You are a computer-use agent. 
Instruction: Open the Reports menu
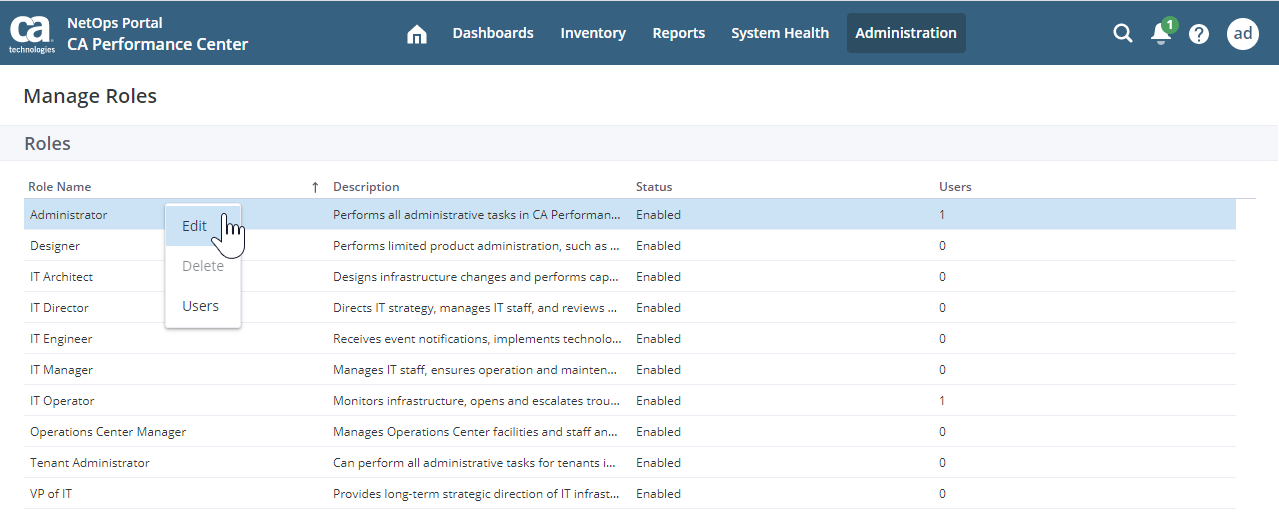(x=679, y=33)
